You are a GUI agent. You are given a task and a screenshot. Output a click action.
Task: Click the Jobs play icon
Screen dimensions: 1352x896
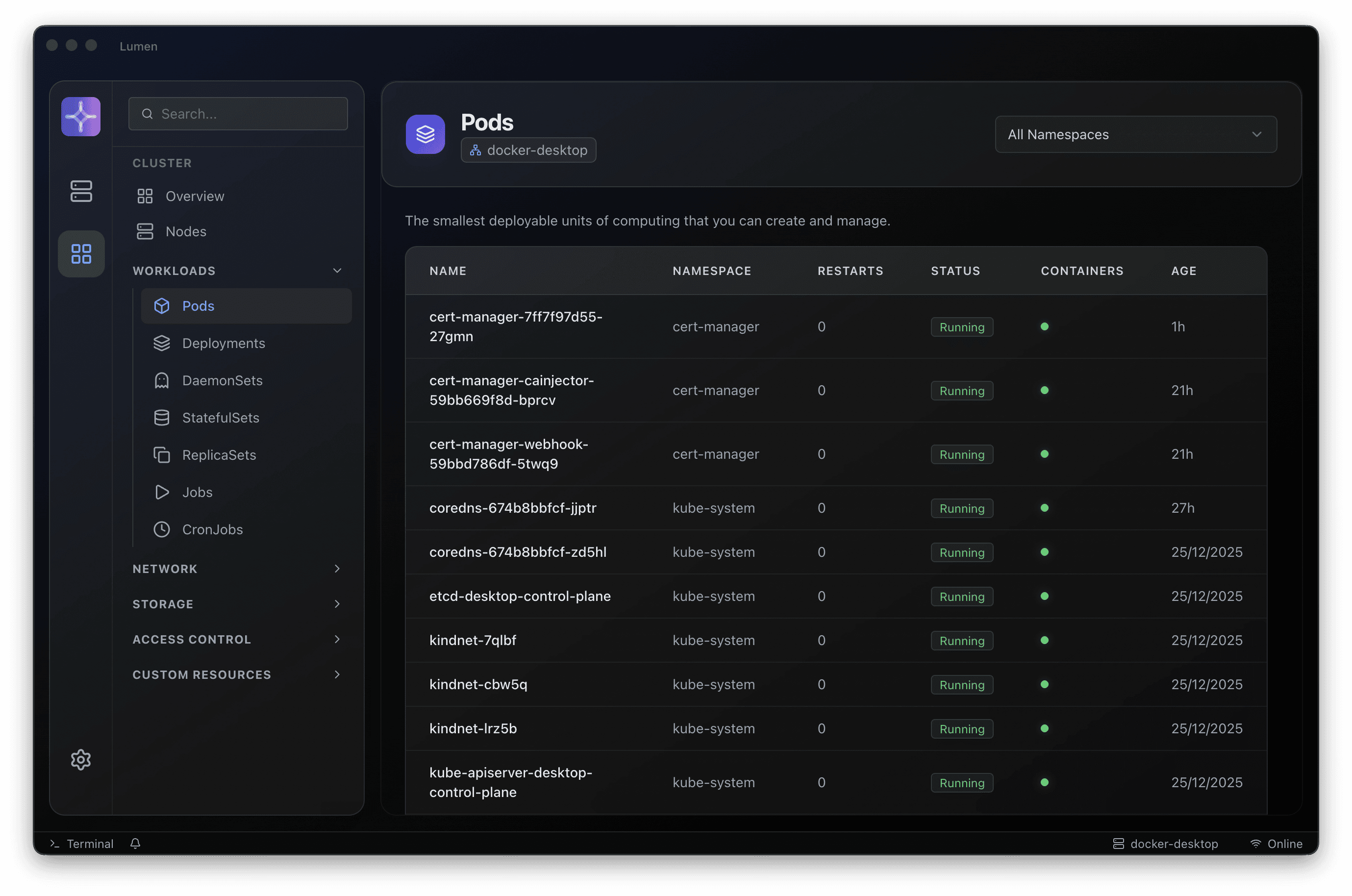(x=162, y=492)
